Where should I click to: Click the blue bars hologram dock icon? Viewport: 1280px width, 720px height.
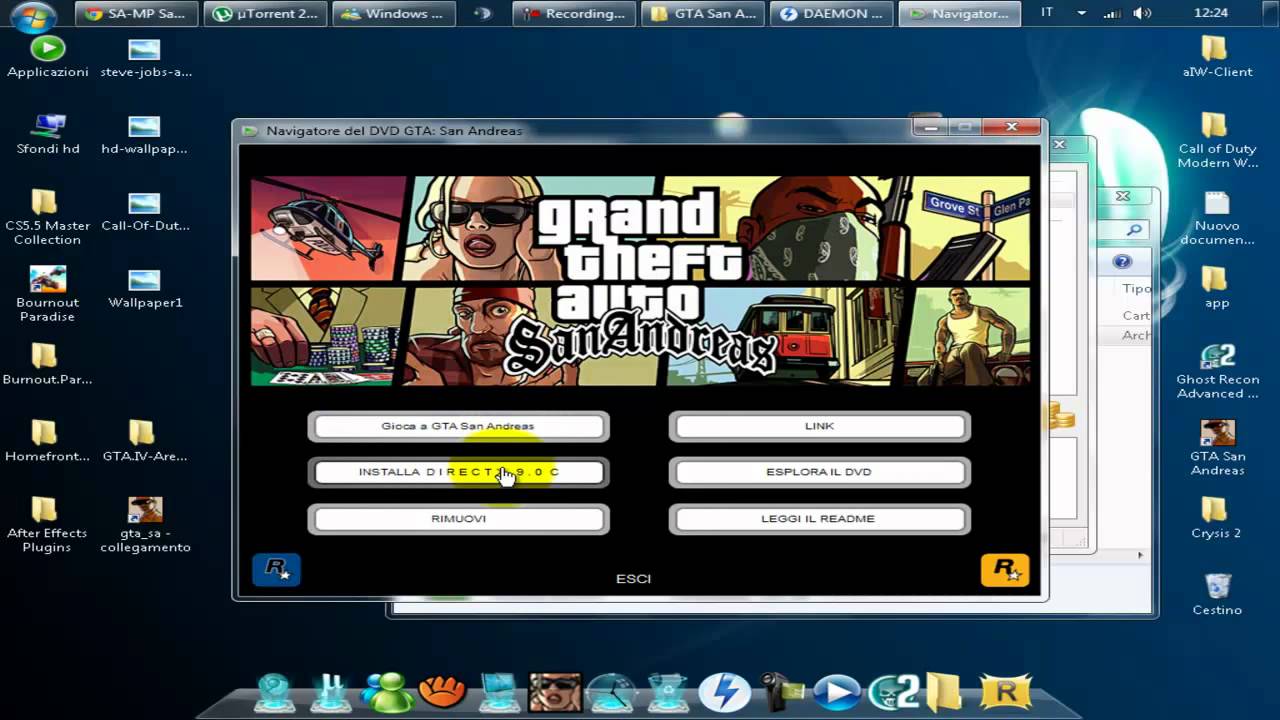pos(331,692)
